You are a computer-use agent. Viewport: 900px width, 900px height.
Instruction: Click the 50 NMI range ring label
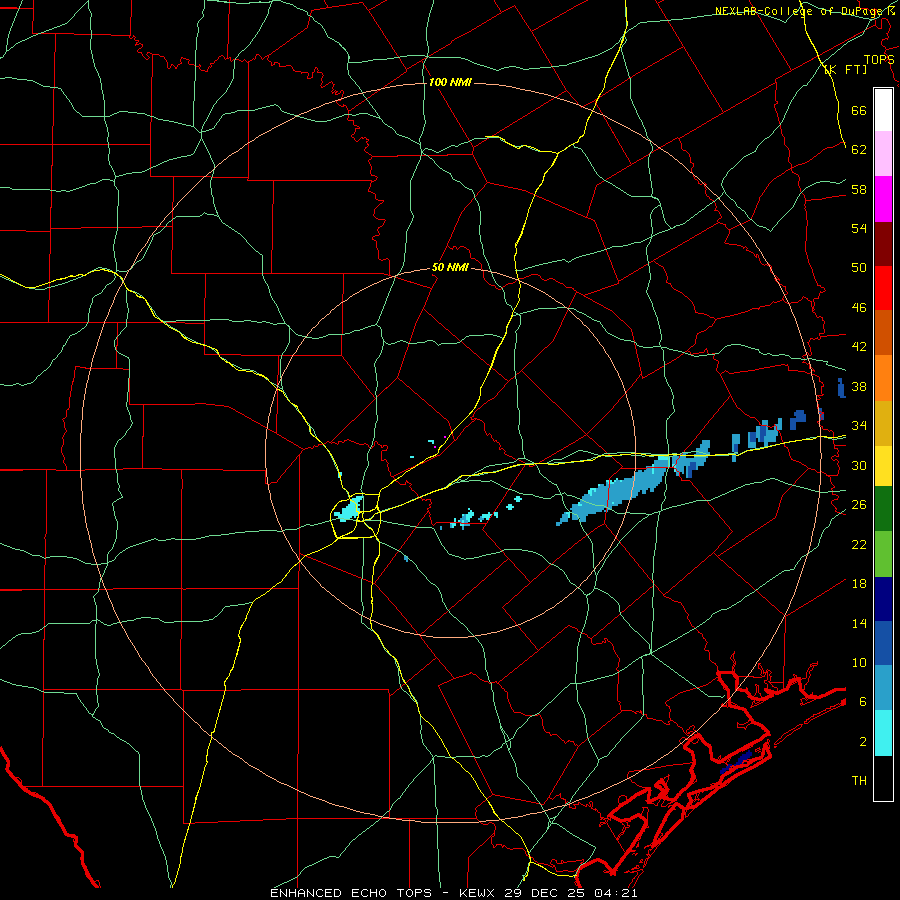[x=450, y=267]
